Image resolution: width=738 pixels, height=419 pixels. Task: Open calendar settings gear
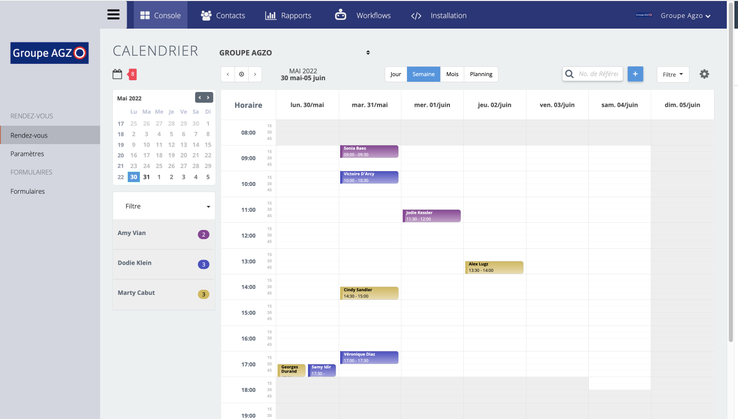pyautogui.click(x=704, y=74)
